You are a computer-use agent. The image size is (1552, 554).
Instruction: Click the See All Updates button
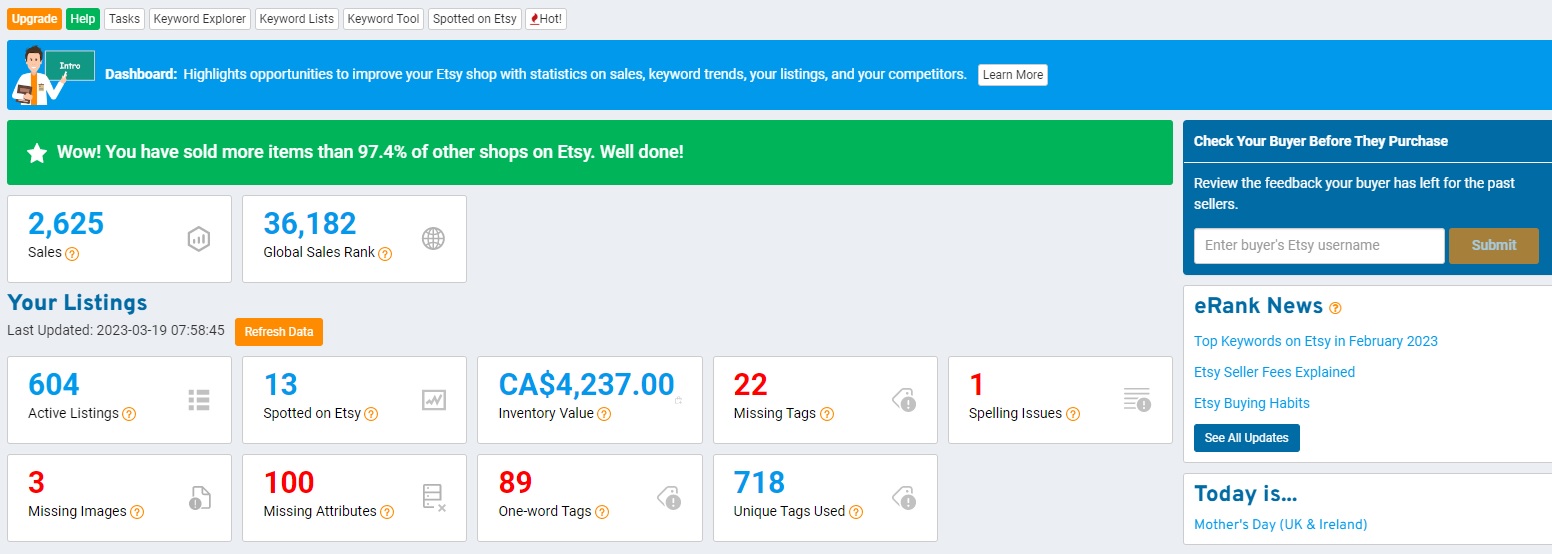pyautogui.click(x=1247, y=438)
